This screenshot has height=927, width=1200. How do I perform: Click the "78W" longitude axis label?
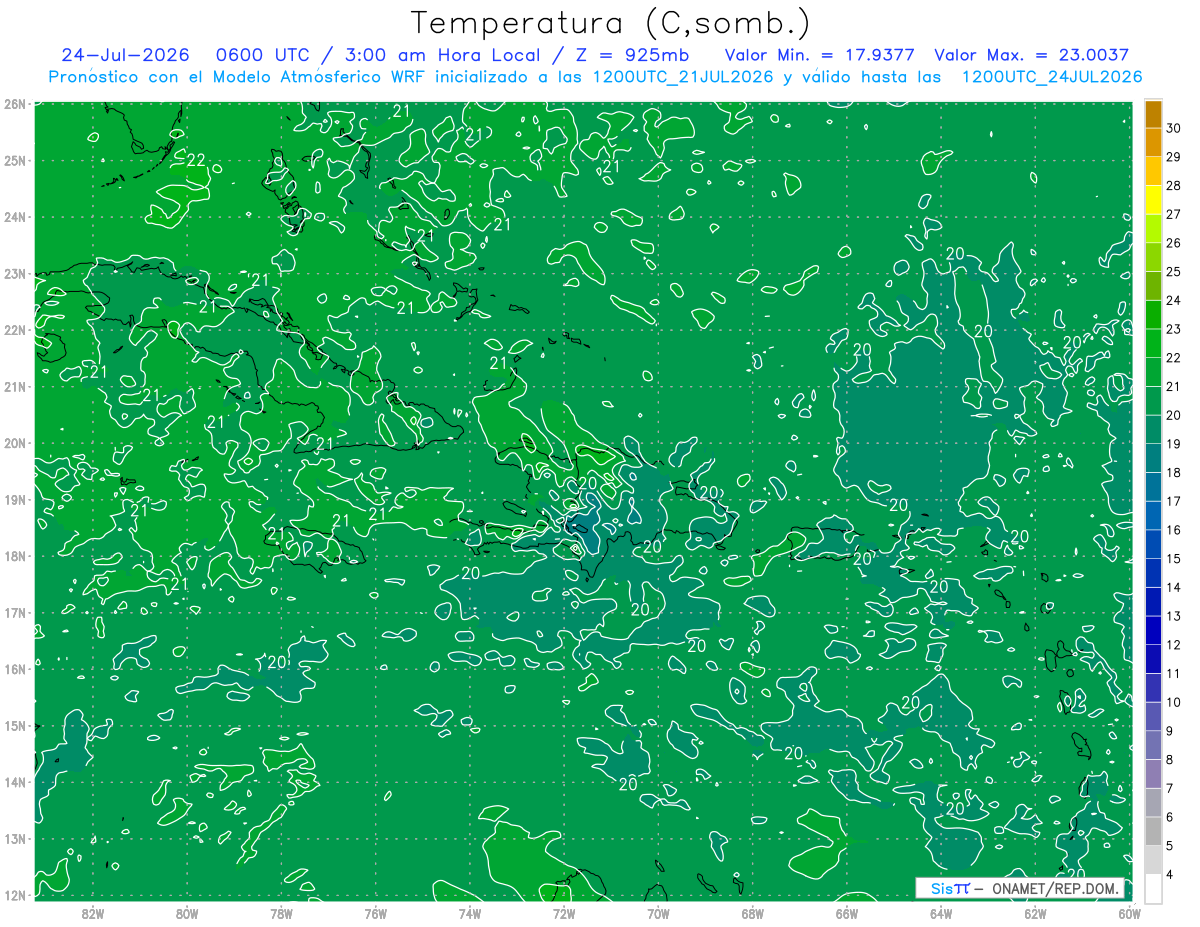[x=281, y=913]
